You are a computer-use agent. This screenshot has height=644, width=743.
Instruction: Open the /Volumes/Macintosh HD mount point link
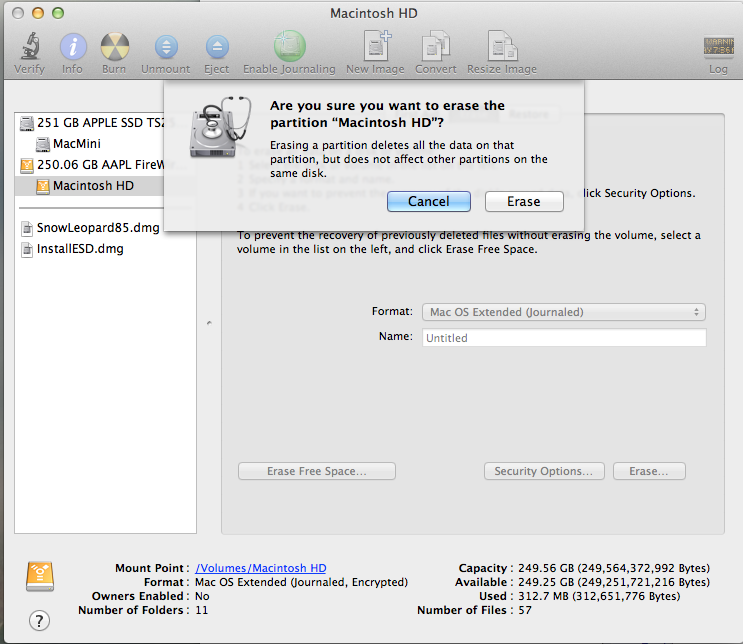pyautogui.click(x=261, y=568)
